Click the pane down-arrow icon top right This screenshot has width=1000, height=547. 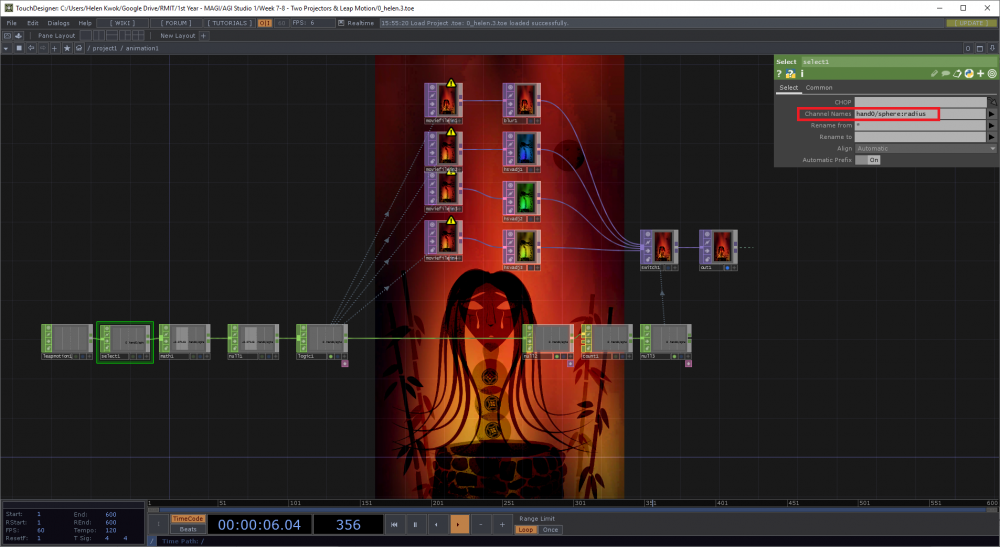pyautogui.click(x=992, y=48)
